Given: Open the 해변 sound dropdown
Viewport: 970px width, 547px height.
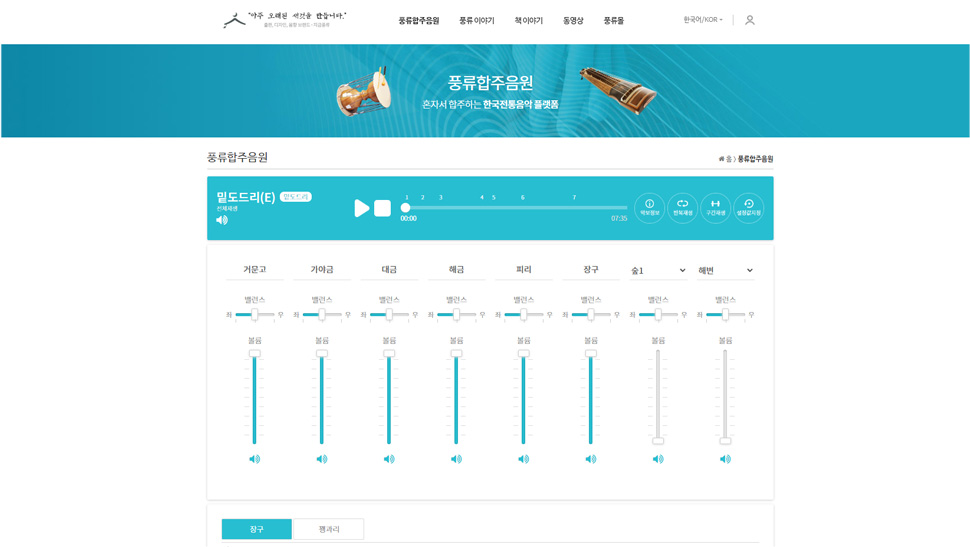Looking at the screenshot, I should click(x=725, y=270).
